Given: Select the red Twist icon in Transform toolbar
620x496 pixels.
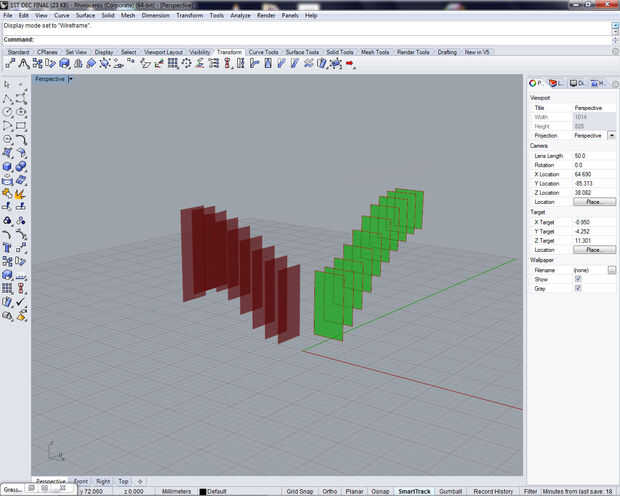Looking at the screenshot, I should click(227, 63).
